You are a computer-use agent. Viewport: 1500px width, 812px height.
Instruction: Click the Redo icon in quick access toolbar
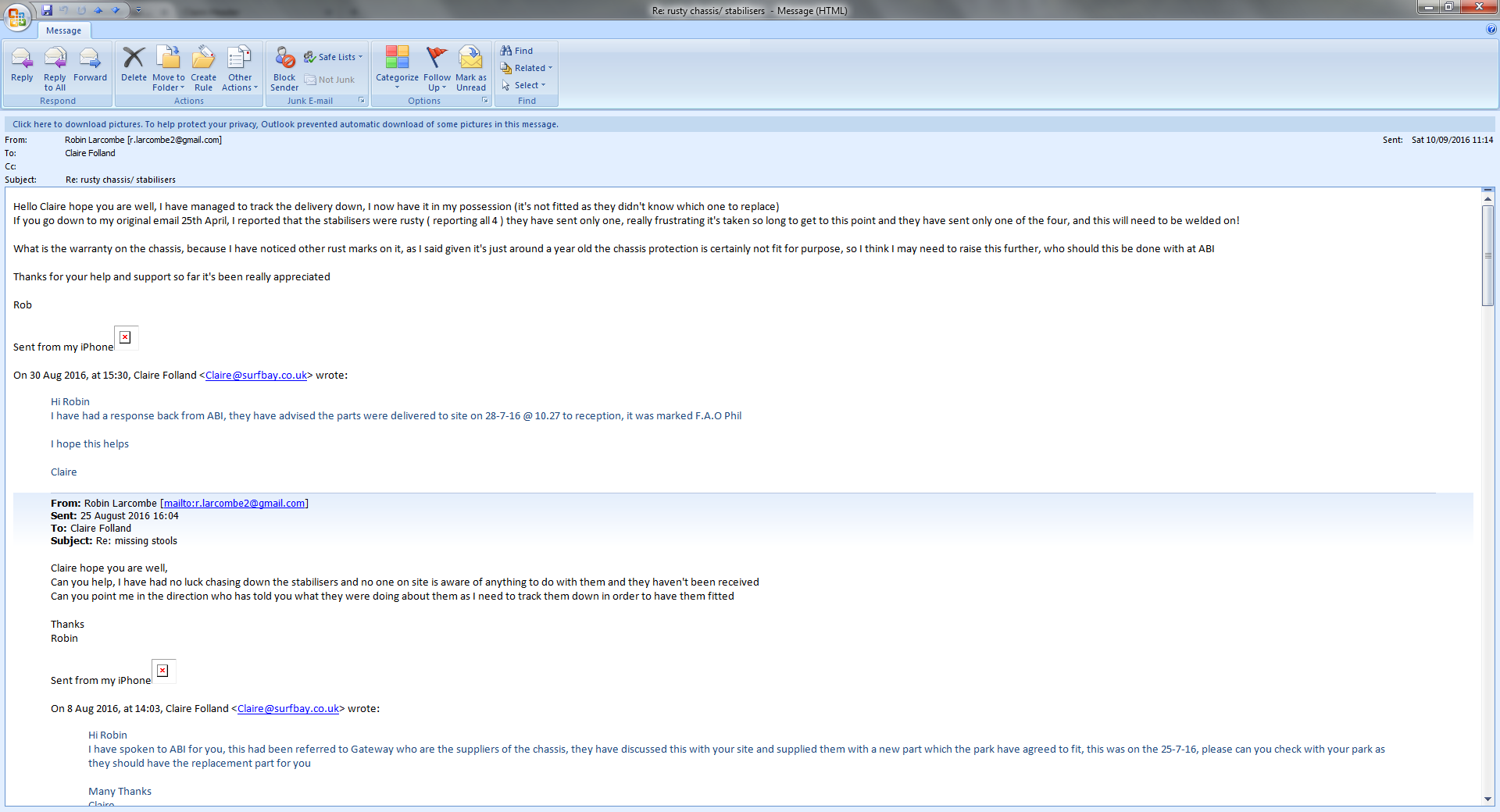click(81, 10)
